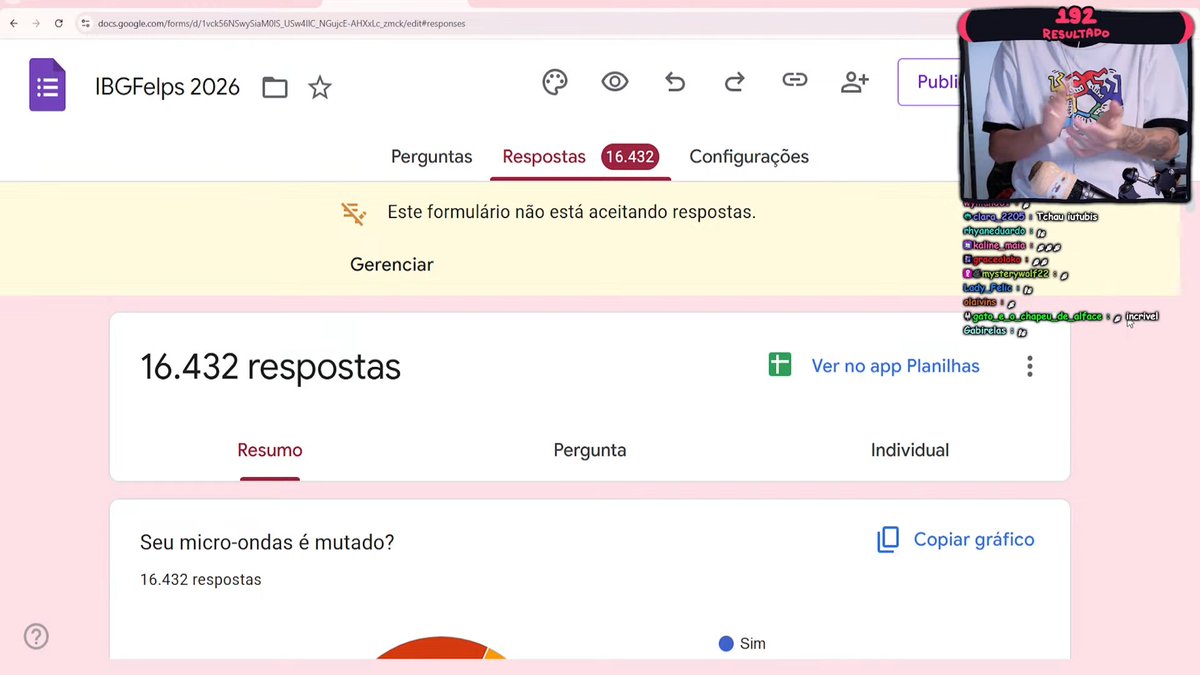Move form to folder
The image size is (1200, 675).
coord(275,88)
